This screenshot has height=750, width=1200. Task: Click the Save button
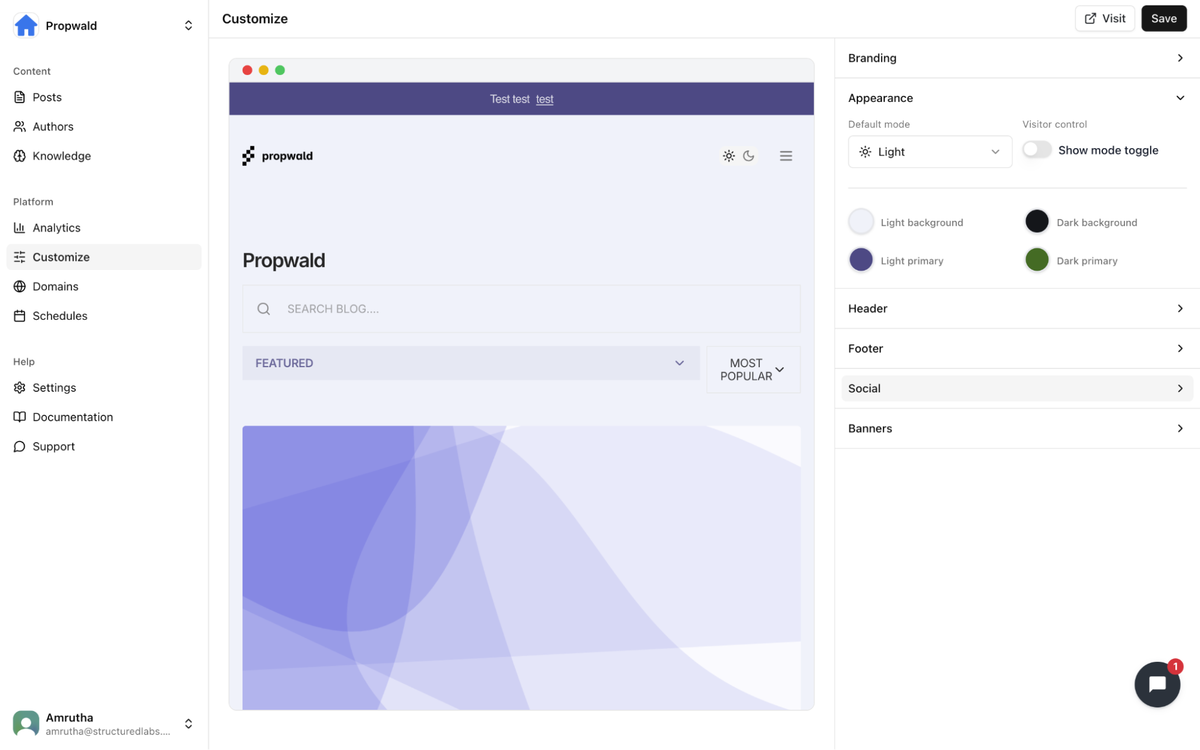click(1164, 18)
